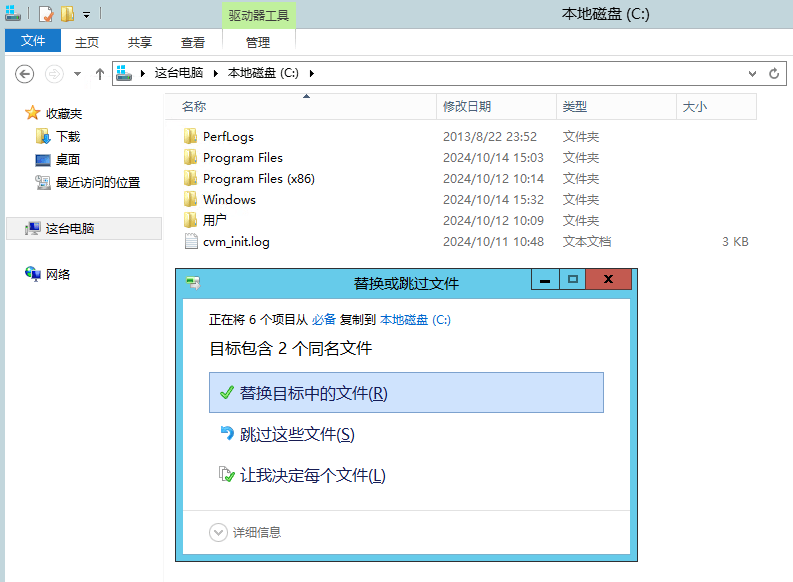Sort by the 大小 column header

[x=717, y=107]
